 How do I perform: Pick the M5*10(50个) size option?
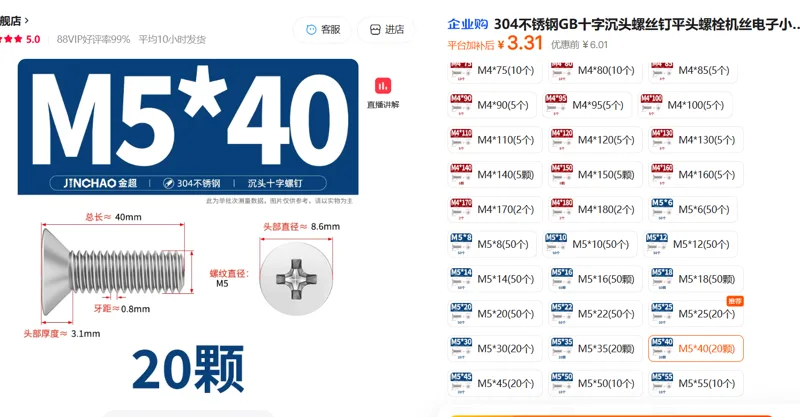tap(590, 244)
